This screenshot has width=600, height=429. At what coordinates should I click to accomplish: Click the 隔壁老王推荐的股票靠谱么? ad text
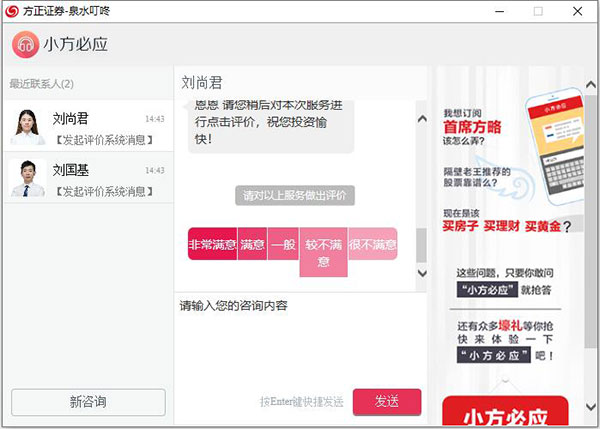[477, 177]
